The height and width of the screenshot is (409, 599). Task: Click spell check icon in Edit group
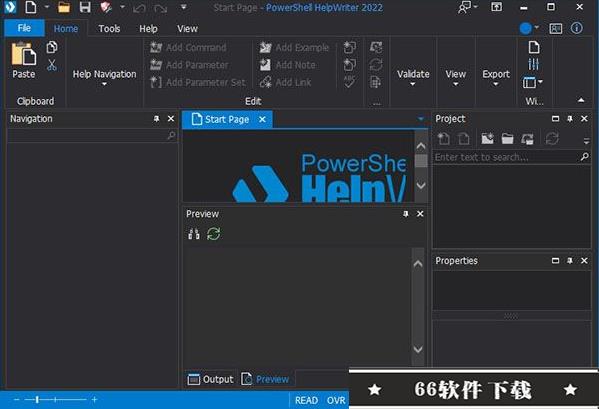(350, 82)
